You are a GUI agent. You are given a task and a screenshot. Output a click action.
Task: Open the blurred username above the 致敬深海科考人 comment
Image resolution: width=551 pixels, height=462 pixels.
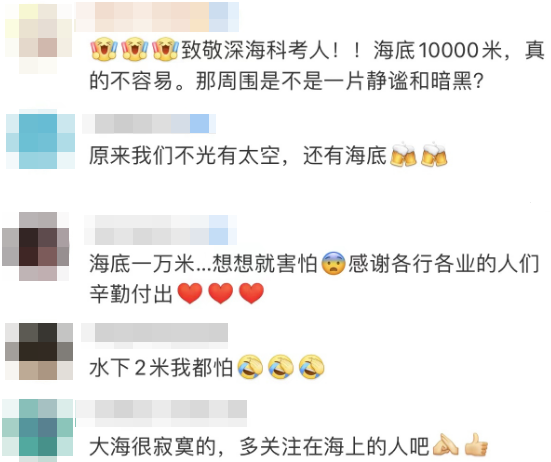point(157,17)
